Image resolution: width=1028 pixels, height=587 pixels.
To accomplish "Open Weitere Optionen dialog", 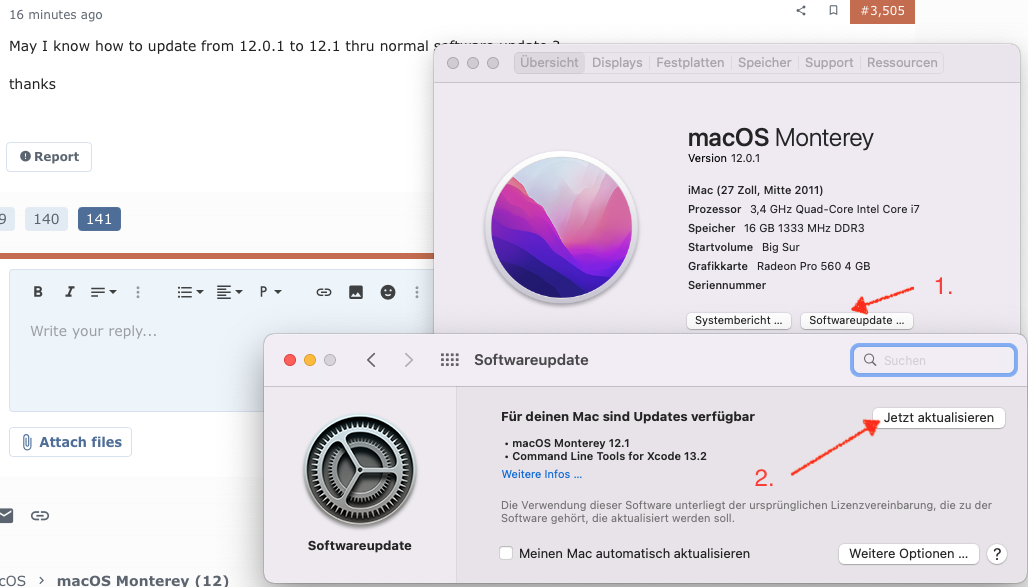I will pos(909,554).
